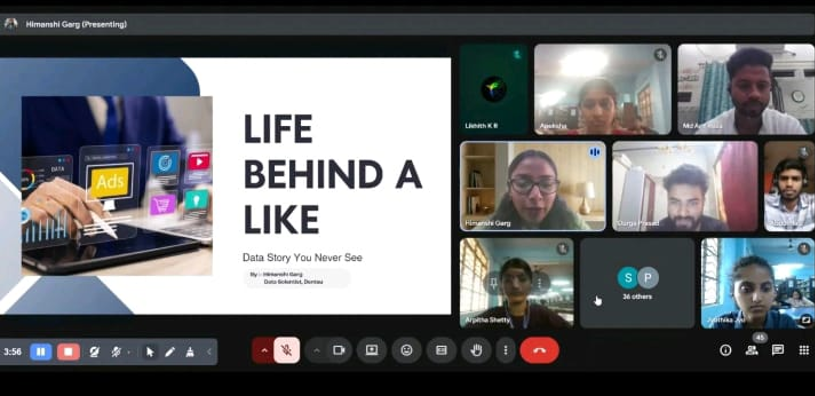Toggle the recorder webcam overlay icon
815x396 pixels.
tap(94, 352)
